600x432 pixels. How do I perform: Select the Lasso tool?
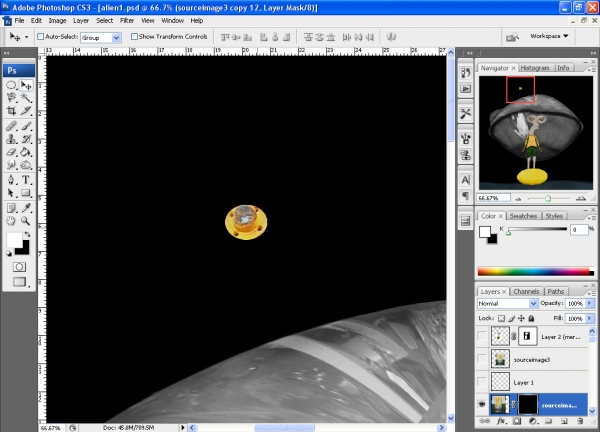click(x=11, y=98)
